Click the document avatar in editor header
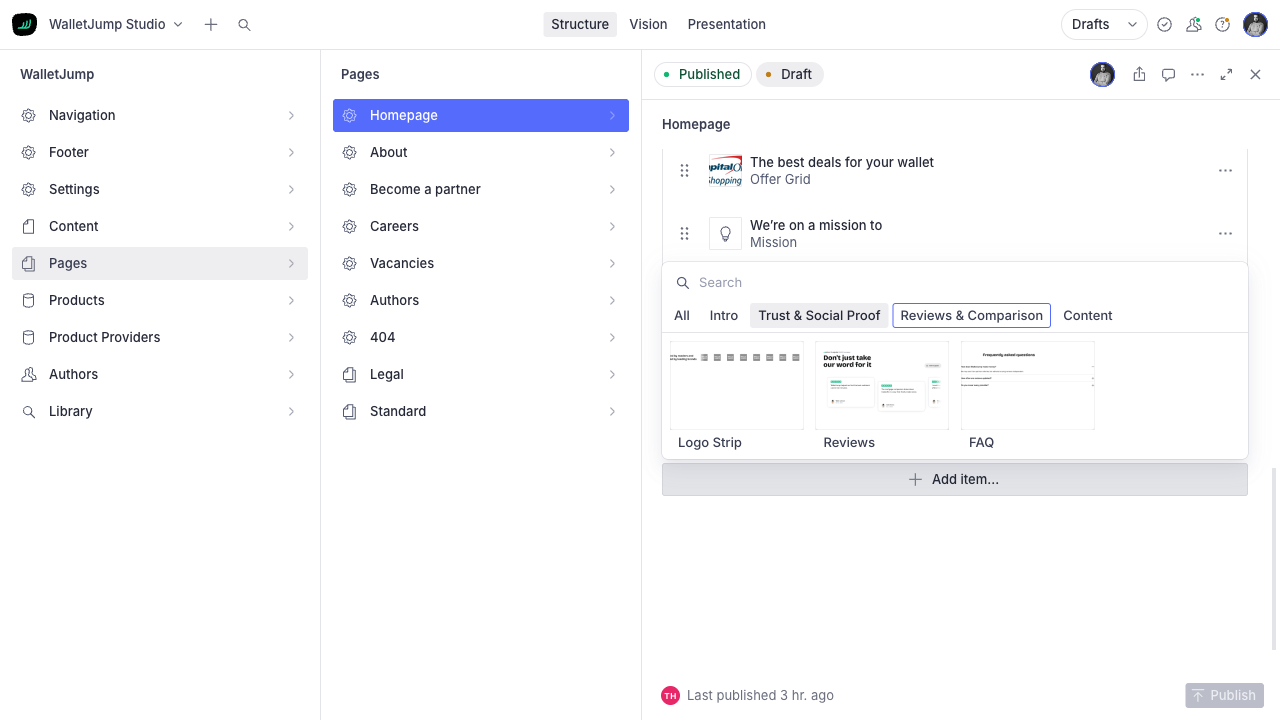The height and width of the screenshot is (720, 1280). (x=1102, y=74)
